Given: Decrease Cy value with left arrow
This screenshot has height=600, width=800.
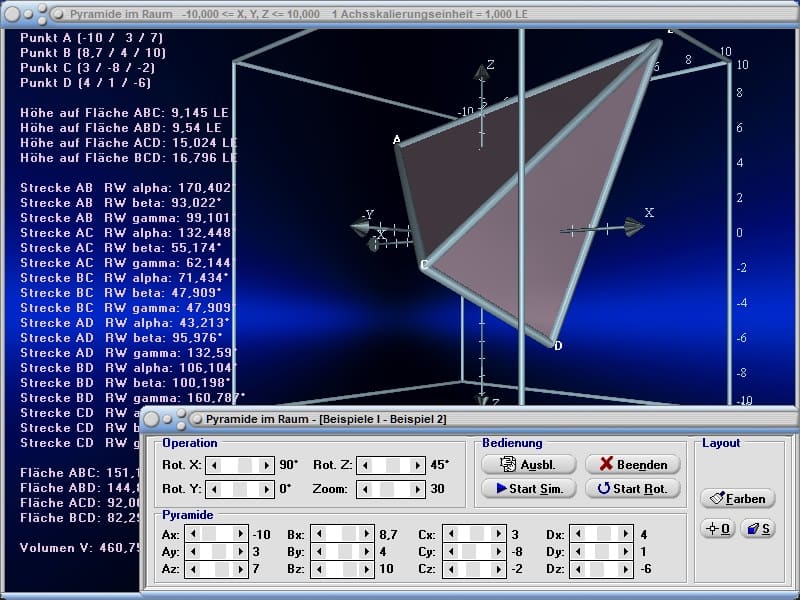Looking at the screenshot, I should (450, 552).
